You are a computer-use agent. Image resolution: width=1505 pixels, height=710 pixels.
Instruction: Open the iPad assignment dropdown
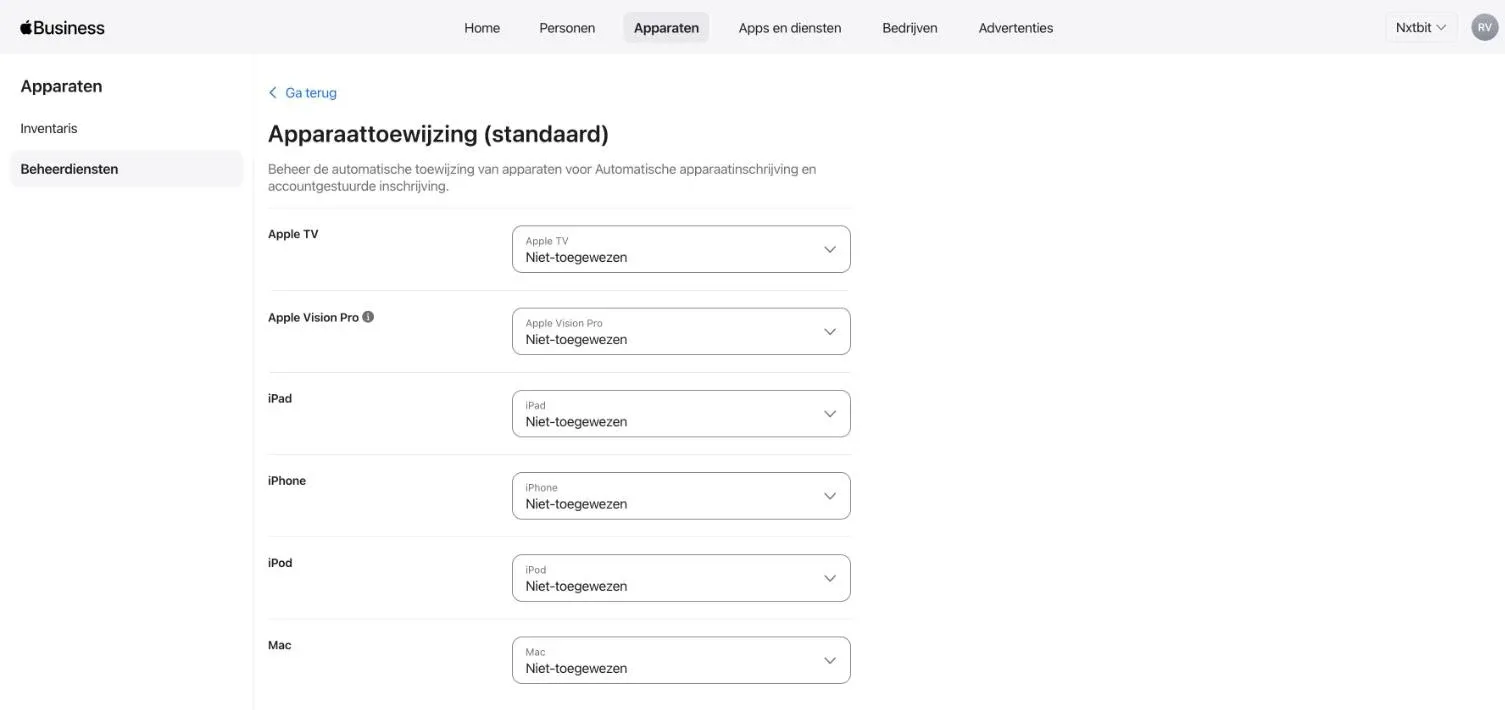681,413
